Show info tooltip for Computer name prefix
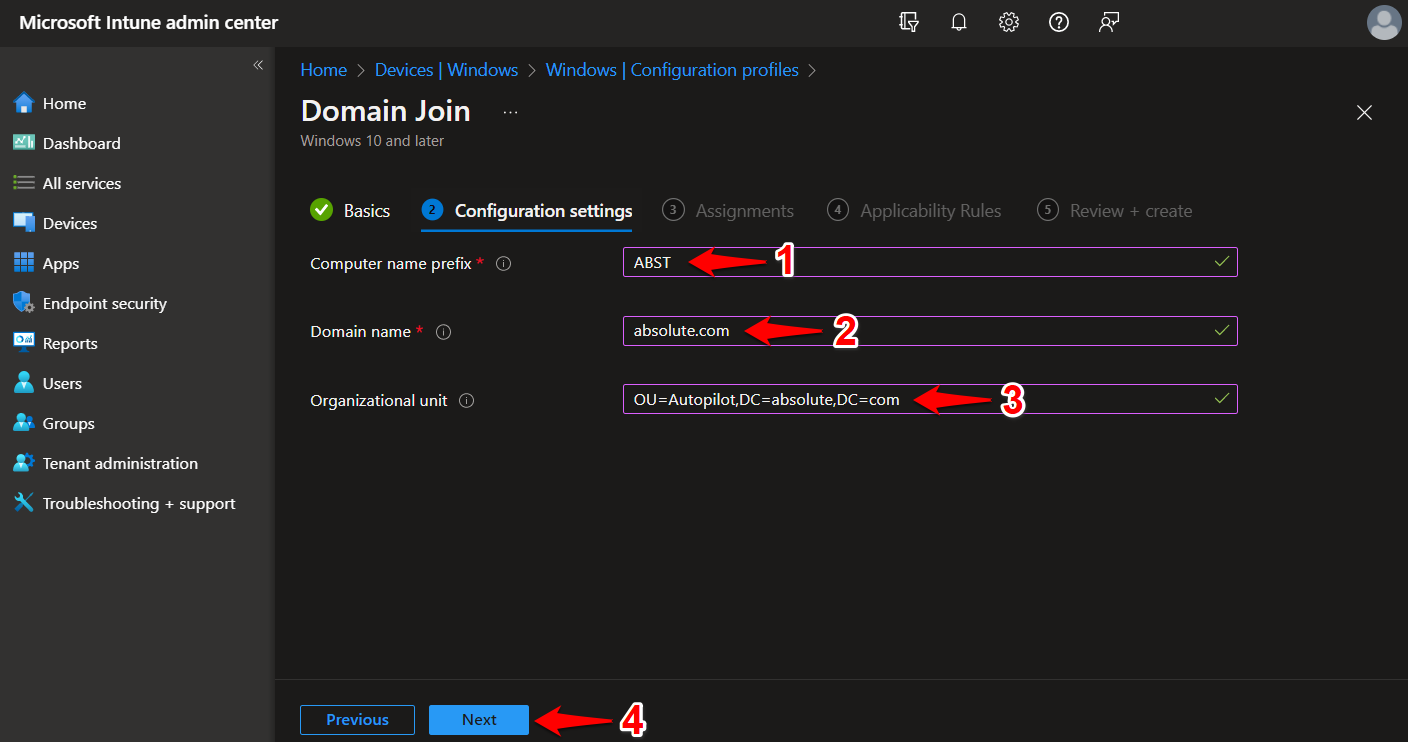The width and height of the screenshot is (1408, 742). pos(503,263)
